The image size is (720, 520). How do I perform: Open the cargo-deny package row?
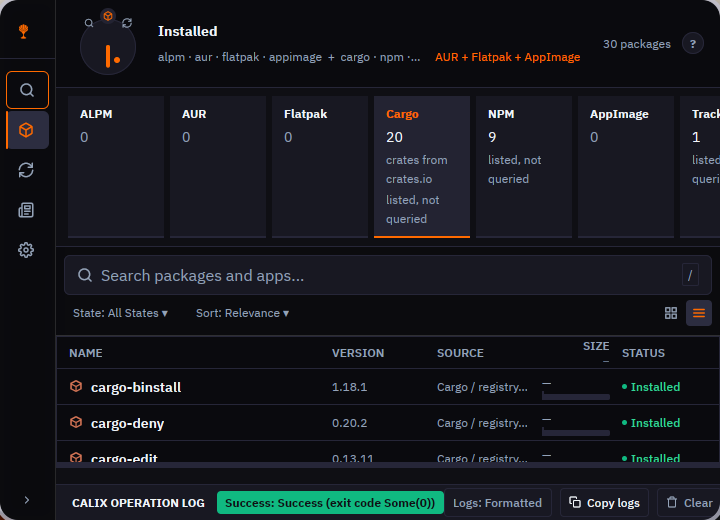[388, 423]
